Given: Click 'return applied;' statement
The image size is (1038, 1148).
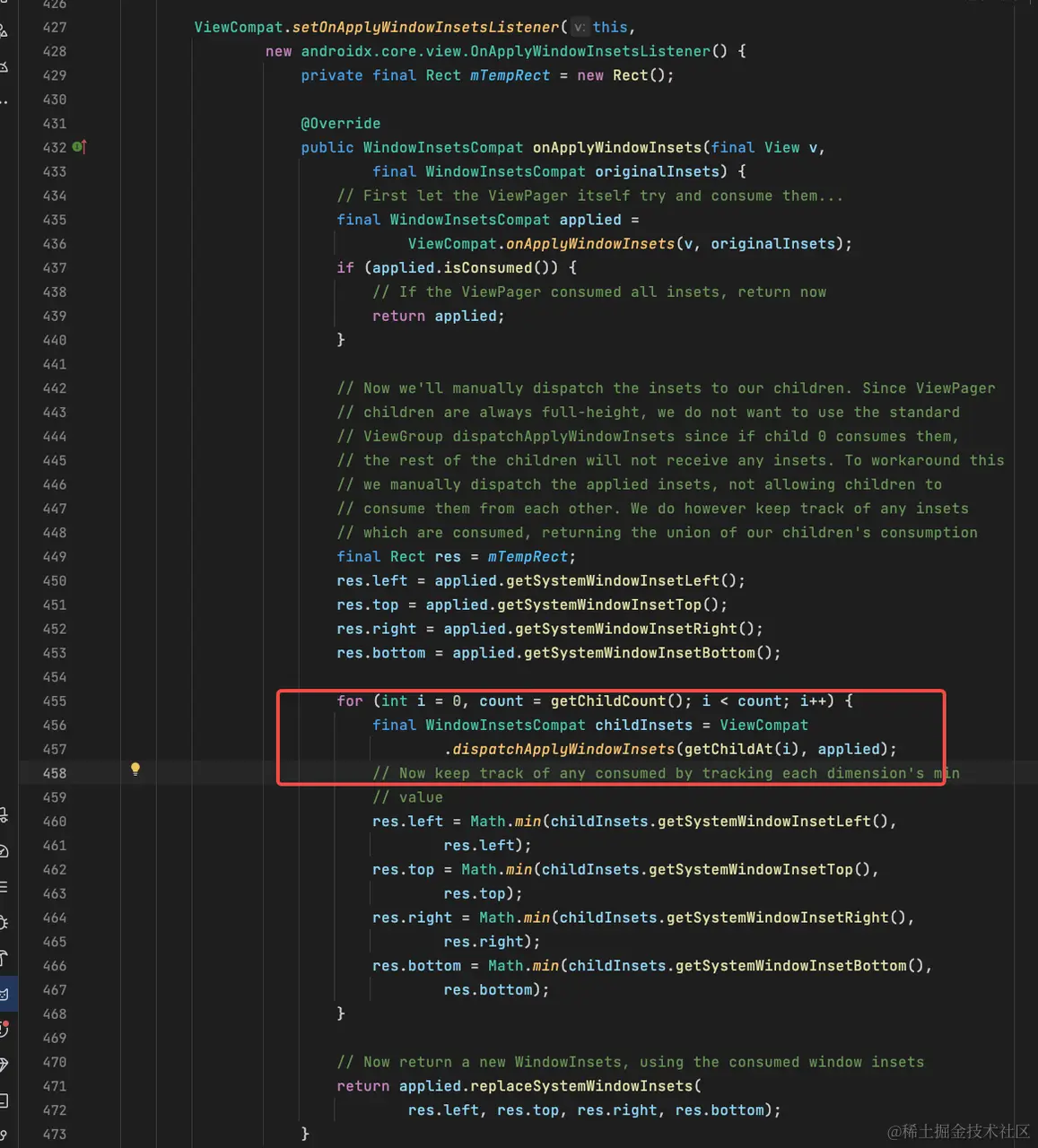Looking at the screenshot, I should pos(439,316).
